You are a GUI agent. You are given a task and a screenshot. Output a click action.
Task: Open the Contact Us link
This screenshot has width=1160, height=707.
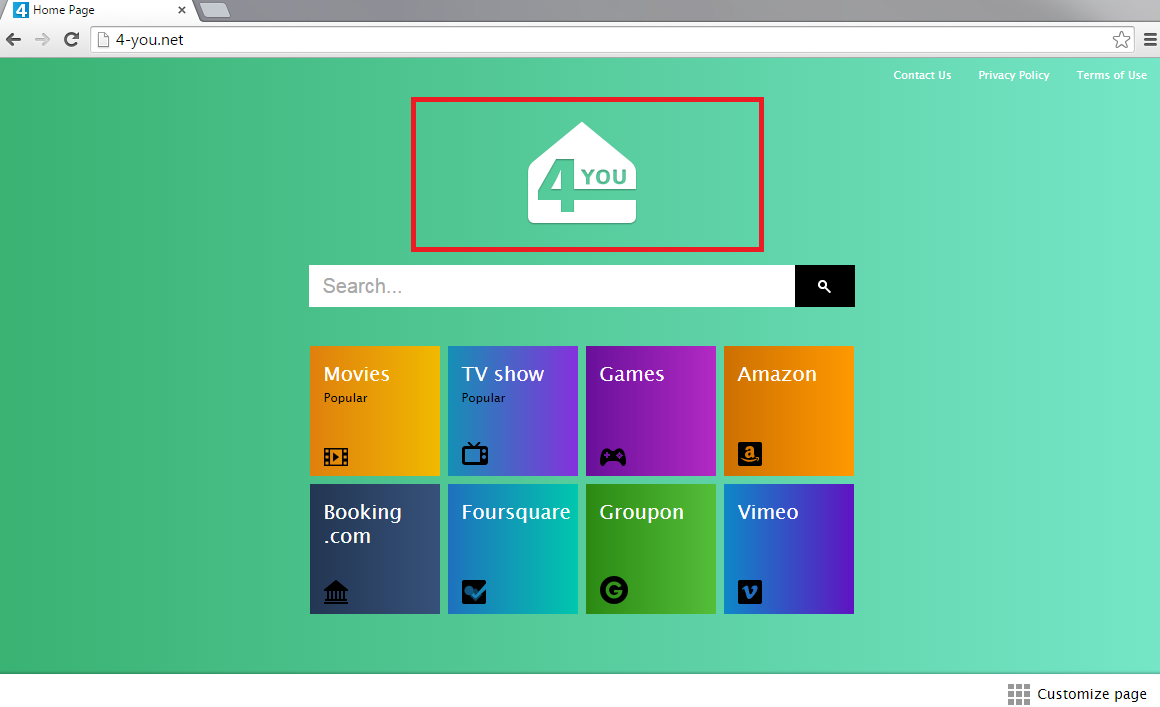[922, 75]
